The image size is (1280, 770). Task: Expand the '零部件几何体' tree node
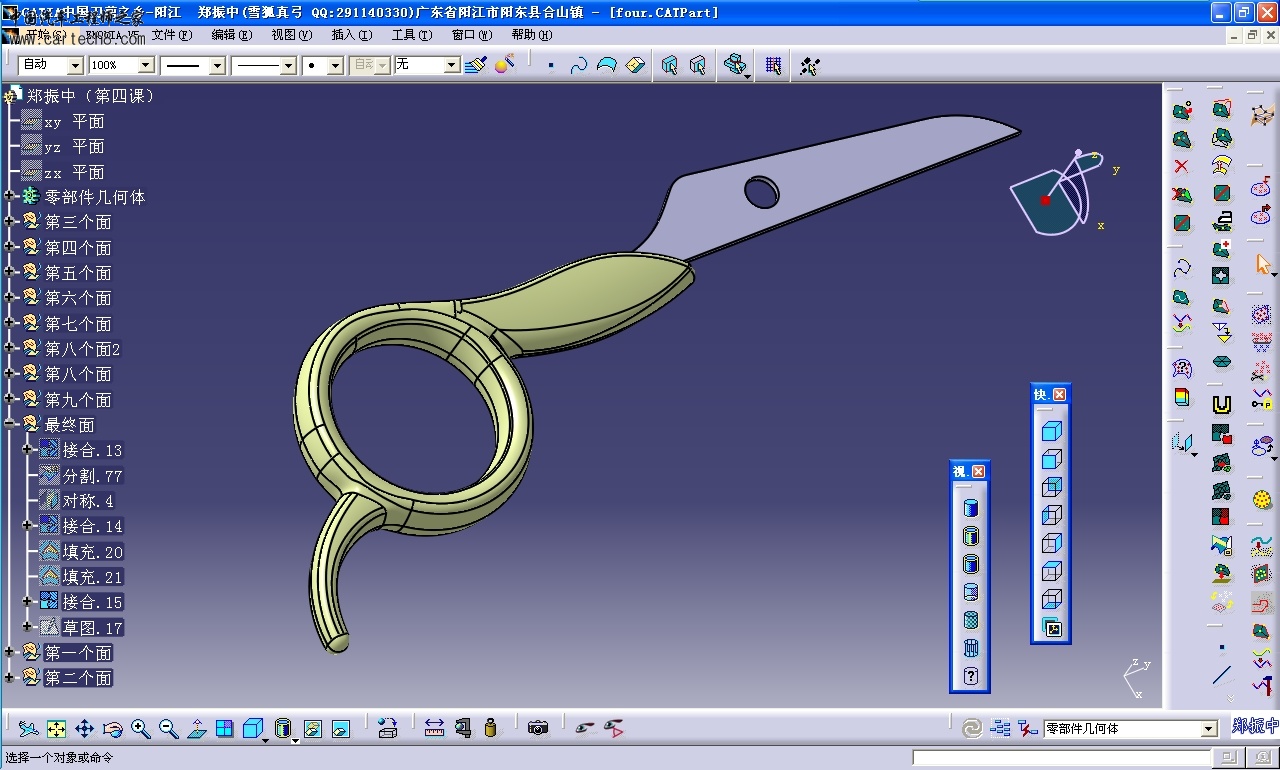[x=10, y=196]
